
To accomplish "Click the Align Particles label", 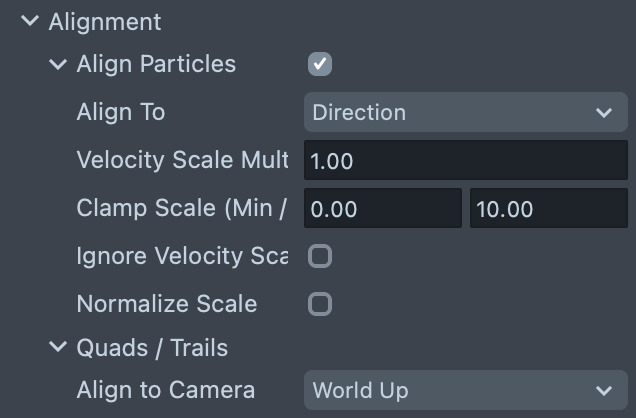I will 156,65.
